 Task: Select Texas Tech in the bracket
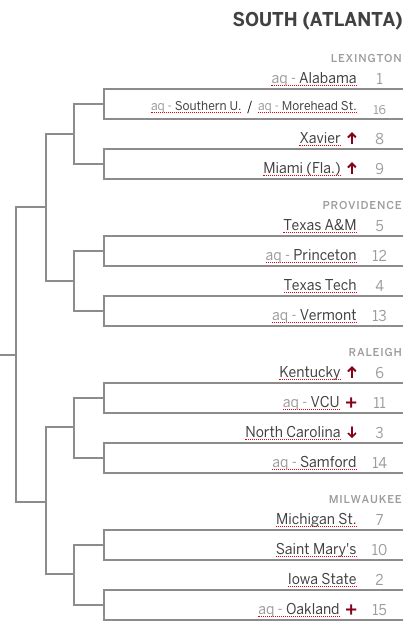pyautogui.click(x=320, y=285)
